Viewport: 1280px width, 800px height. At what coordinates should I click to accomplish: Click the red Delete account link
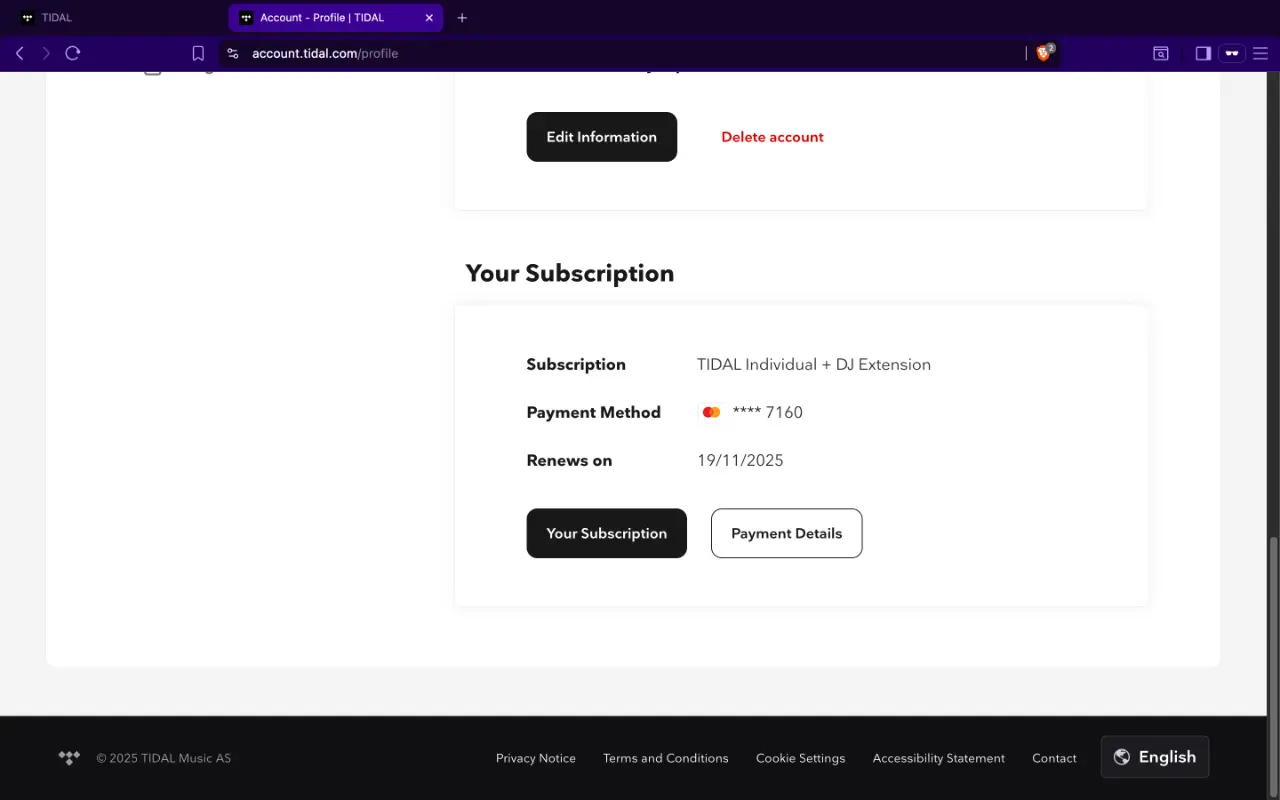tap(772, 137)
